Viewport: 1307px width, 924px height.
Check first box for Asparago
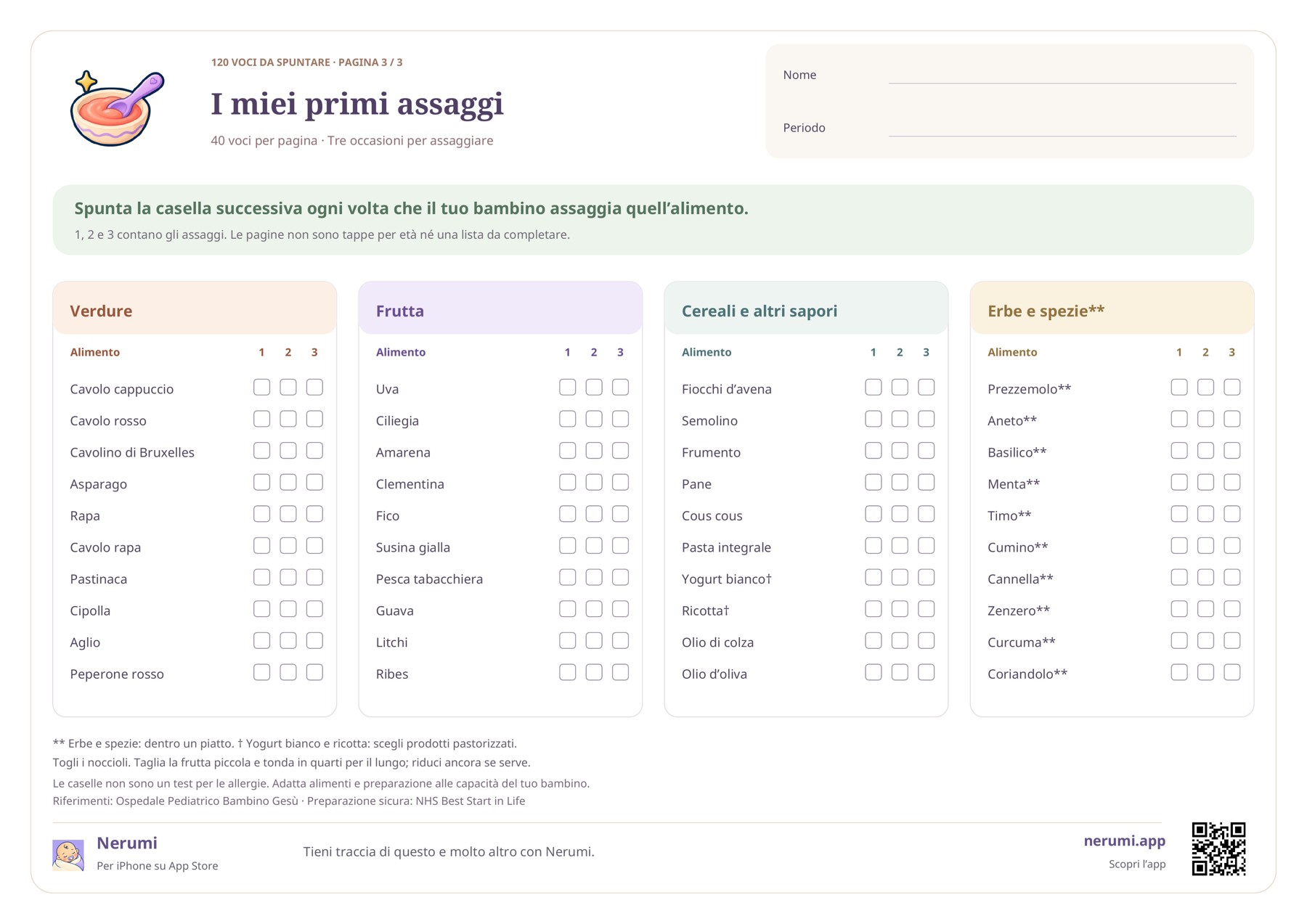tap(261, 482)
